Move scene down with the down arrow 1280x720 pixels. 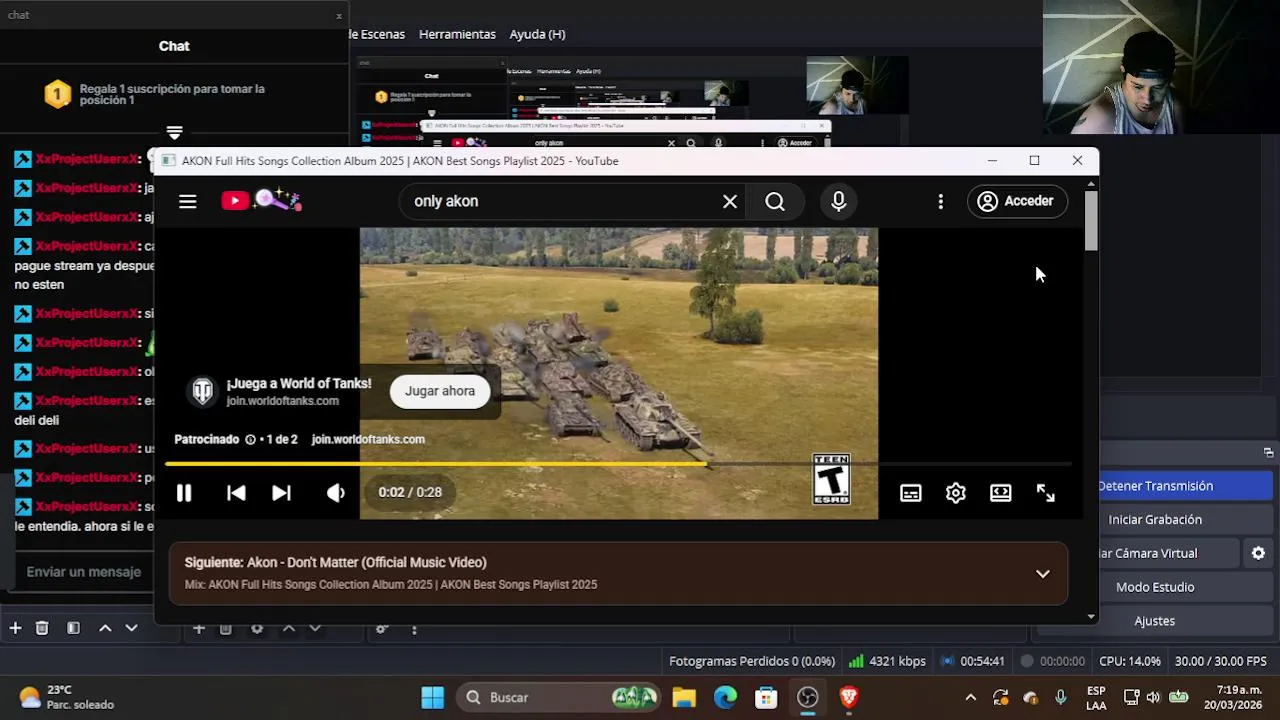pos(131,628)
